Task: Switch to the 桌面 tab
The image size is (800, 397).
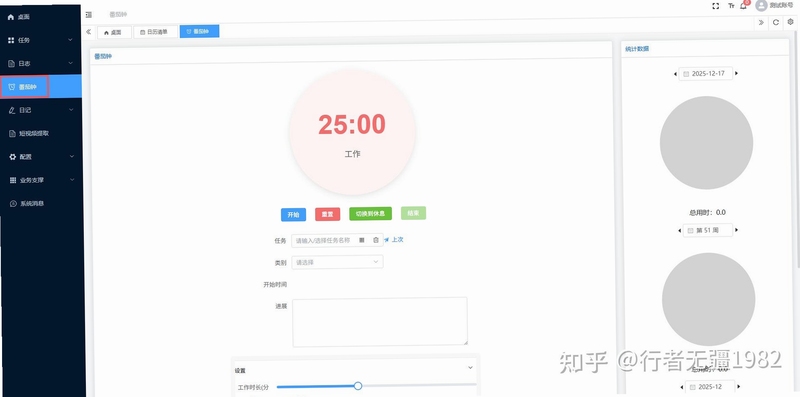Action: click(114, 32)
